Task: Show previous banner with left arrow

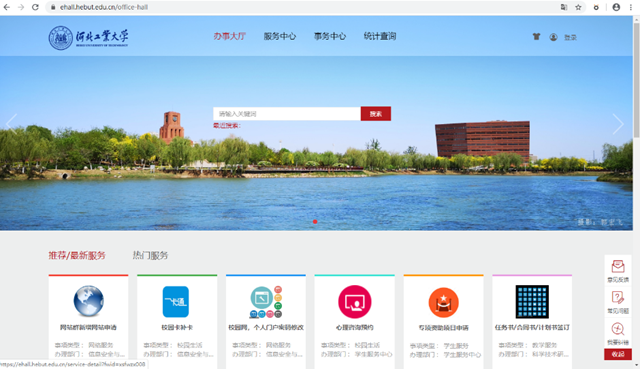Action: pos(11,124)
